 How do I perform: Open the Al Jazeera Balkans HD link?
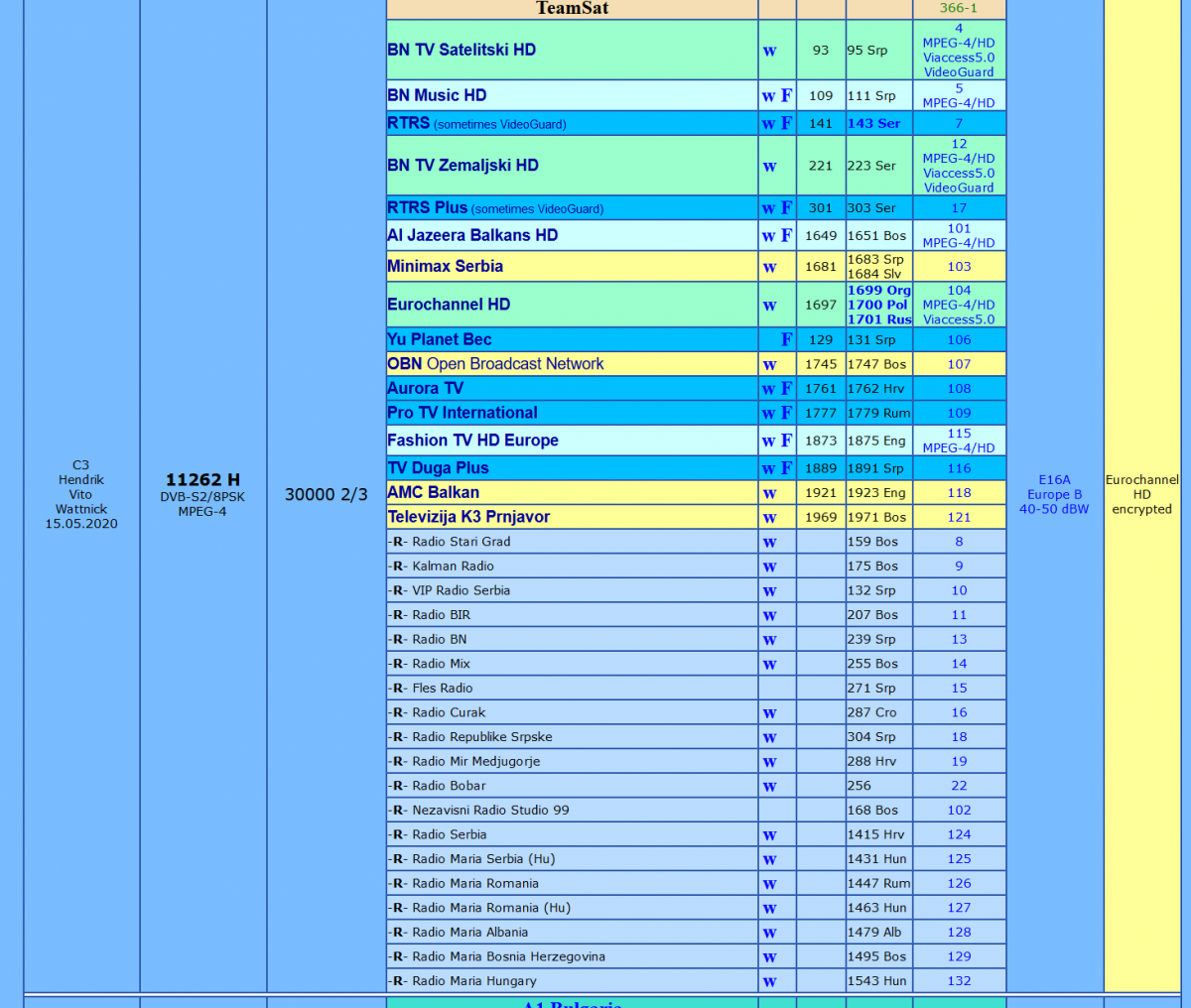[x=472, y=235]
